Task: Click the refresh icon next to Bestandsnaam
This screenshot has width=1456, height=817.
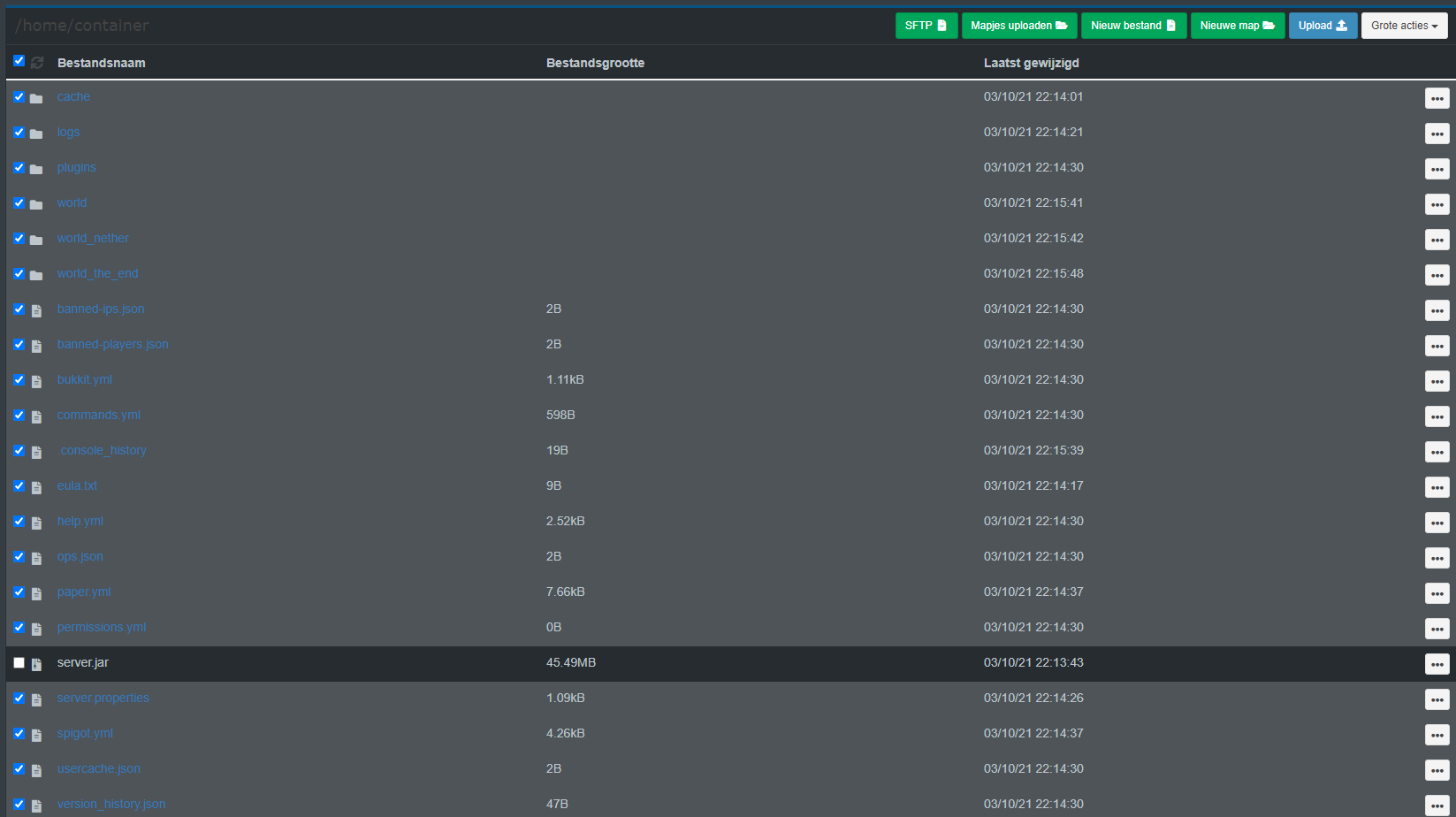Action: click(x=37, y=63)
